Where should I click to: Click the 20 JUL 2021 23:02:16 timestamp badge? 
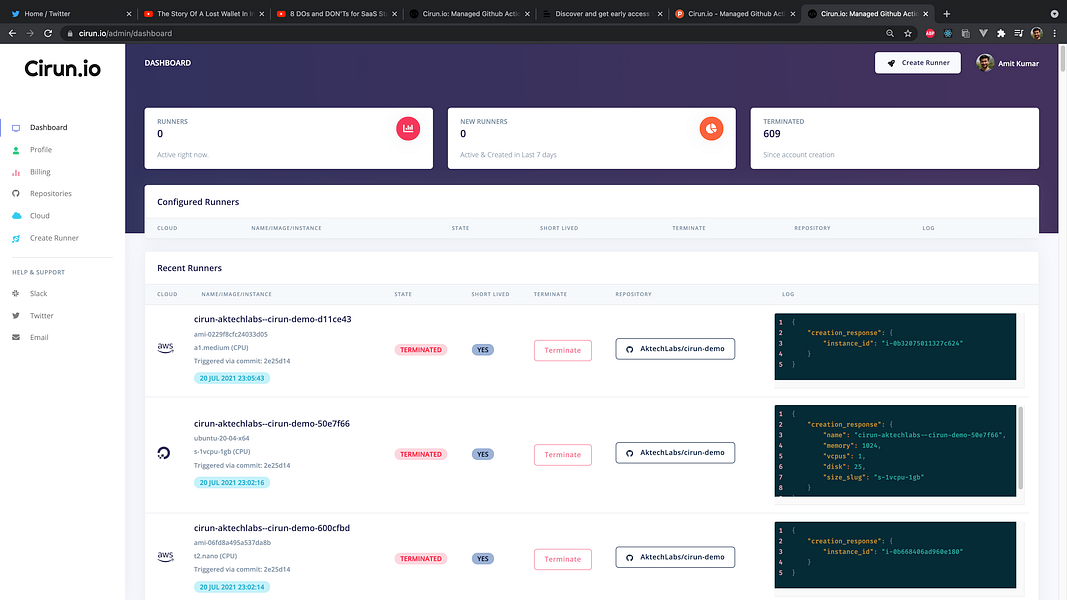point(232,483)
